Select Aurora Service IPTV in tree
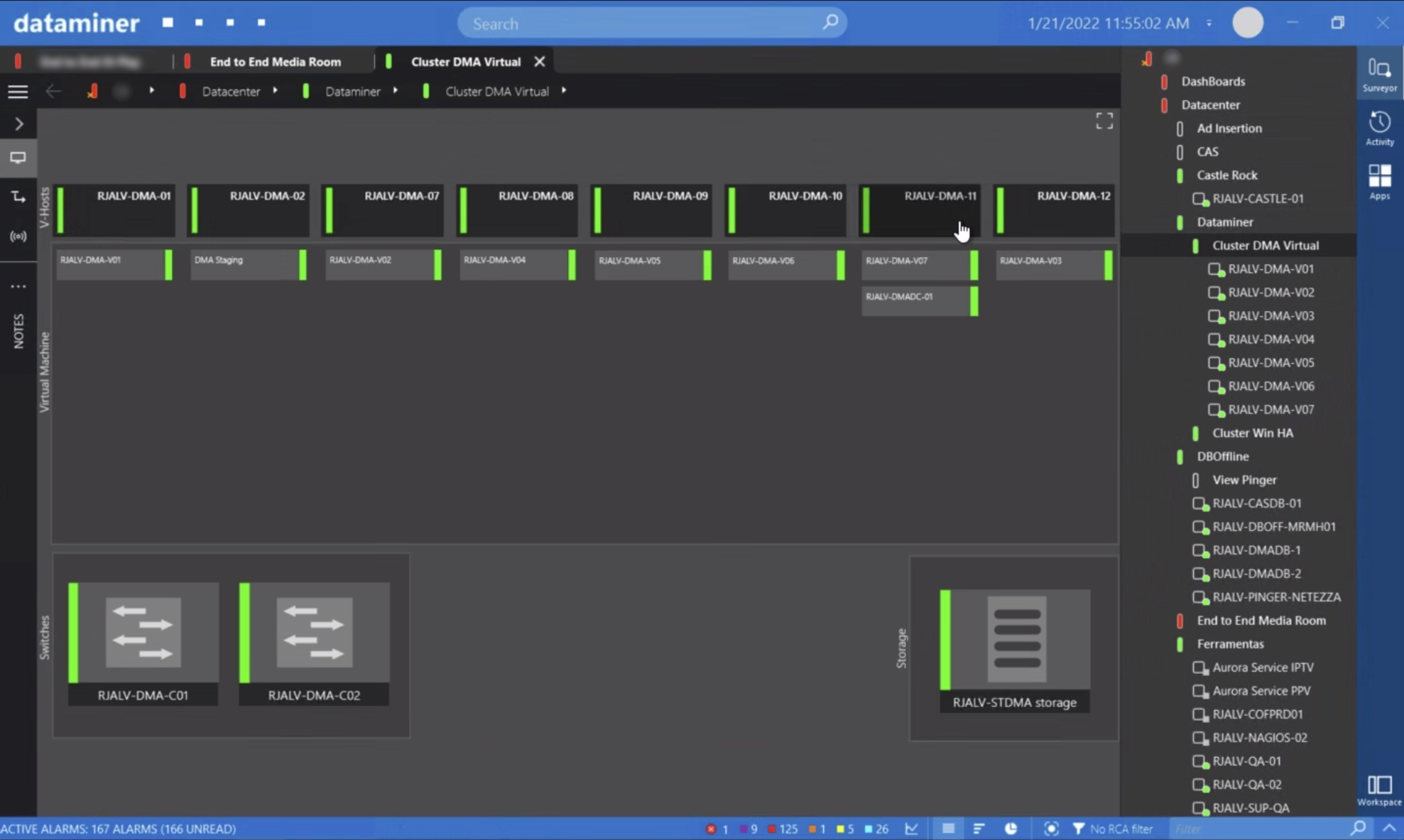The image size is (1404, 840). pyautogui.click(x=1263, y=667)
